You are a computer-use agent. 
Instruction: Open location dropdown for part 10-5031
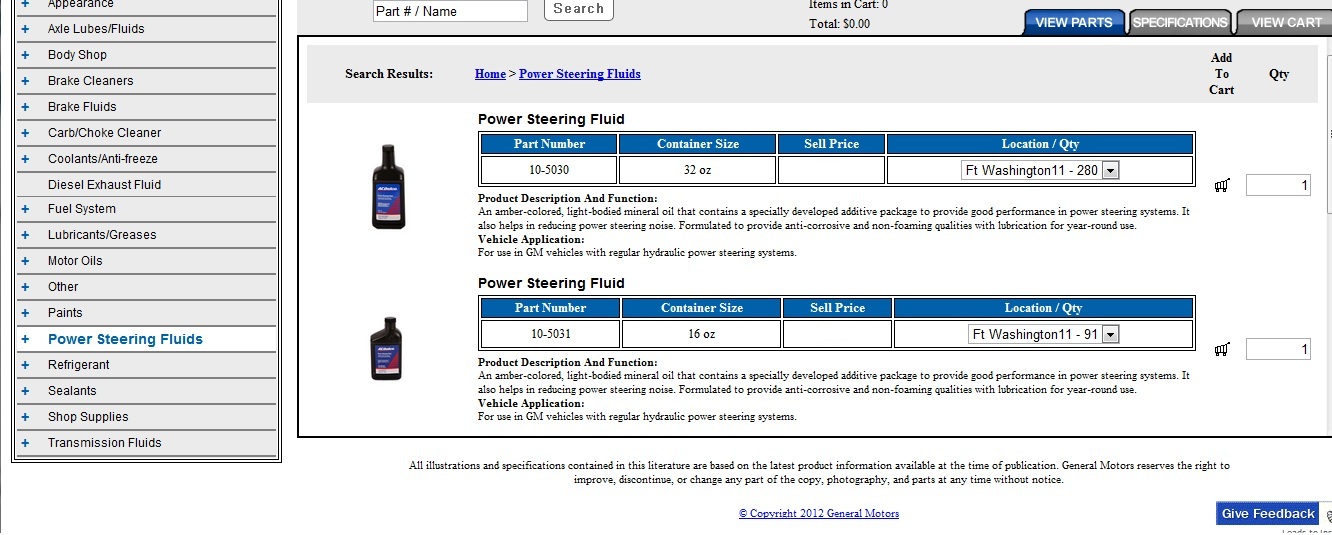(x=1043, y=334)
